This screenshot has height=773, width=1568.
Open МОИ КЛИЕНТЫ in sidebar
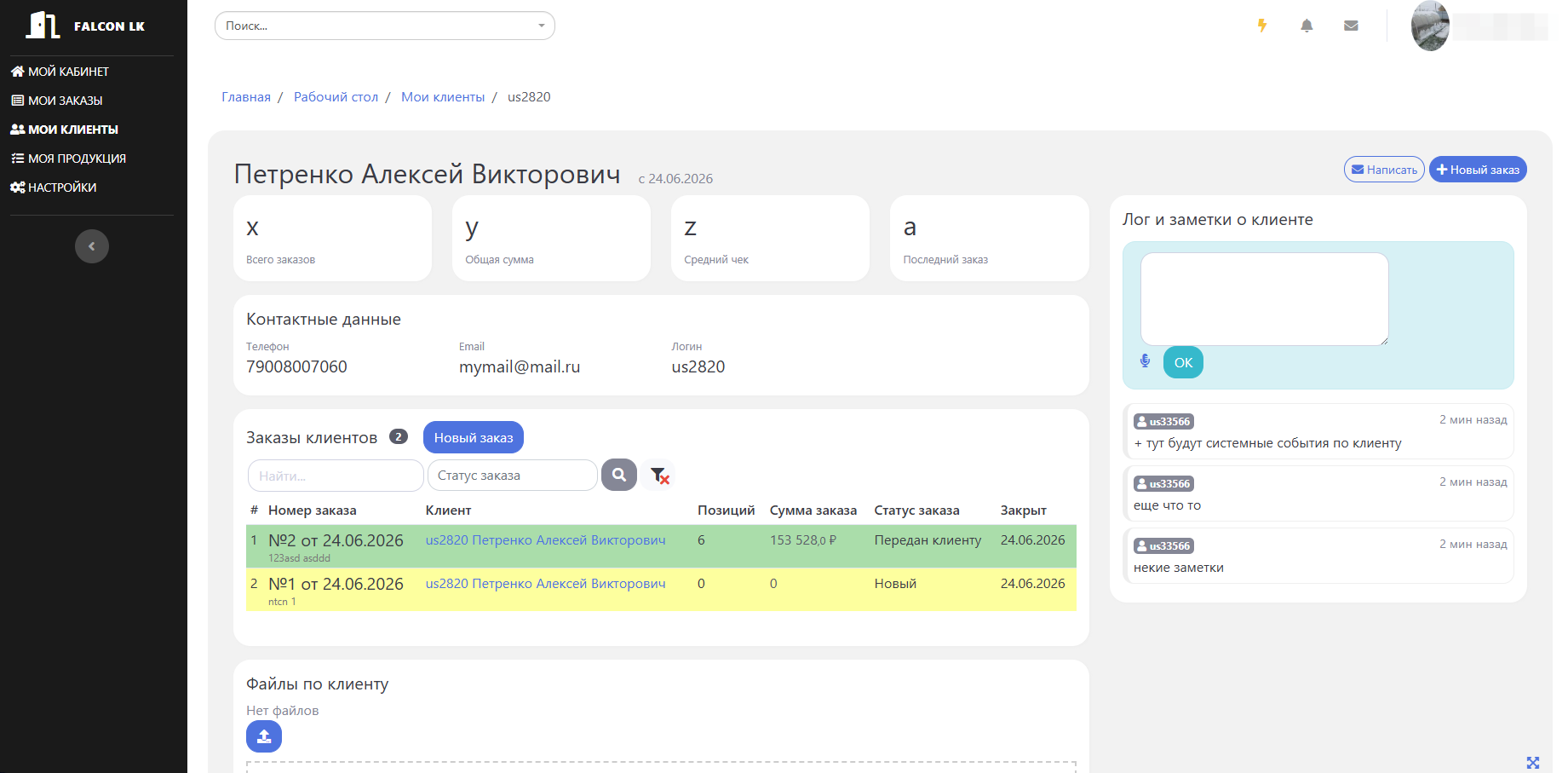click(x=64, y=130)
